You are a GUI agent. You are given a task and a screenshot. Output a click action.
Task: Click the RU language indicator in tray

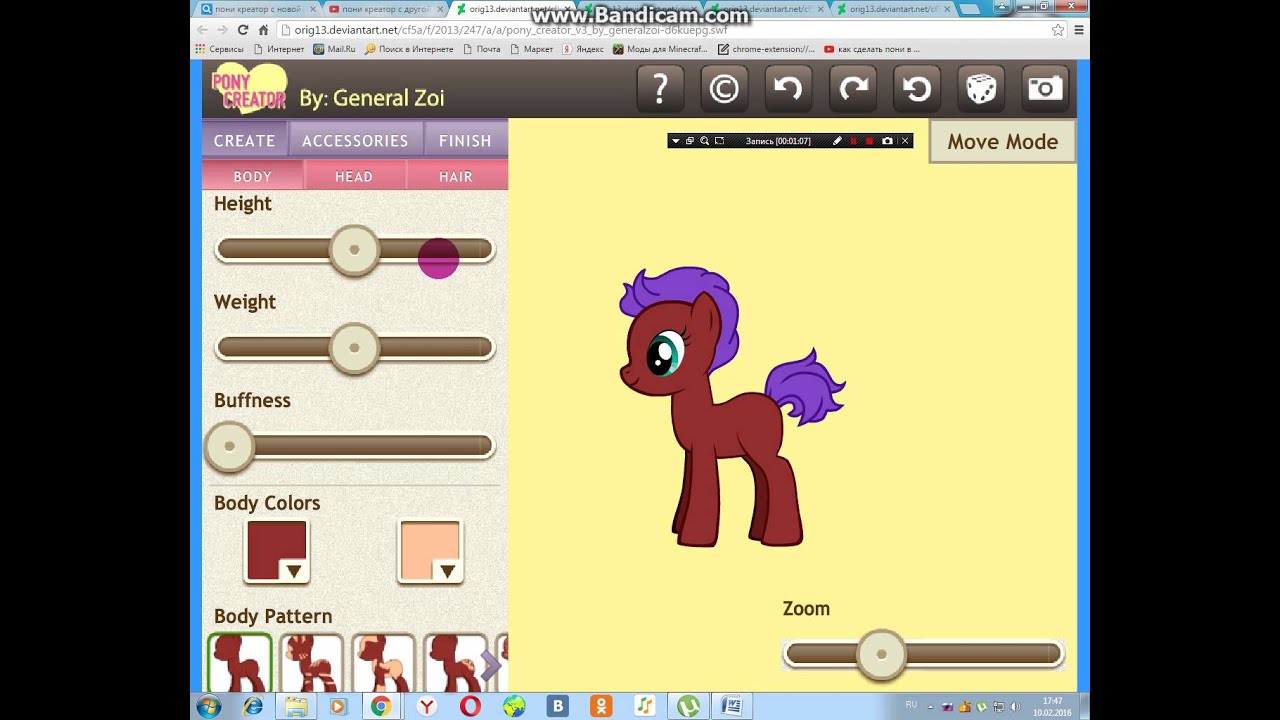pos(911,705)
